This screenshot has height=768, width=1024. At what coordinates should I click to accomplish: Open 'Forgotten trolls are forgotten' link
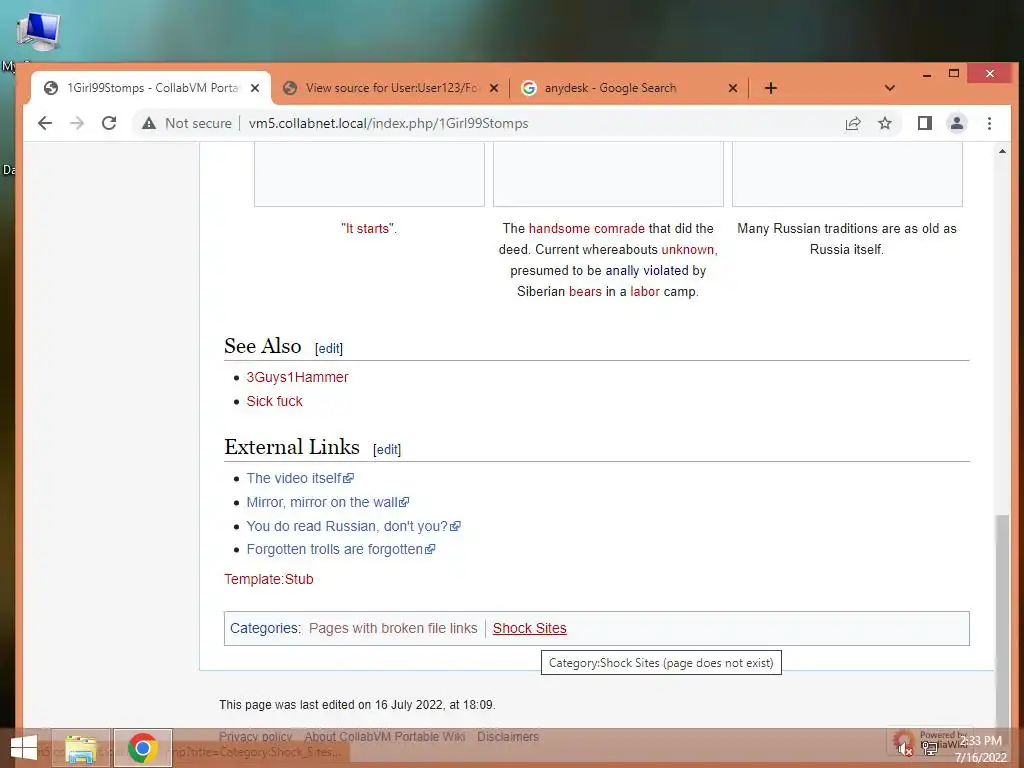point(340,550)
